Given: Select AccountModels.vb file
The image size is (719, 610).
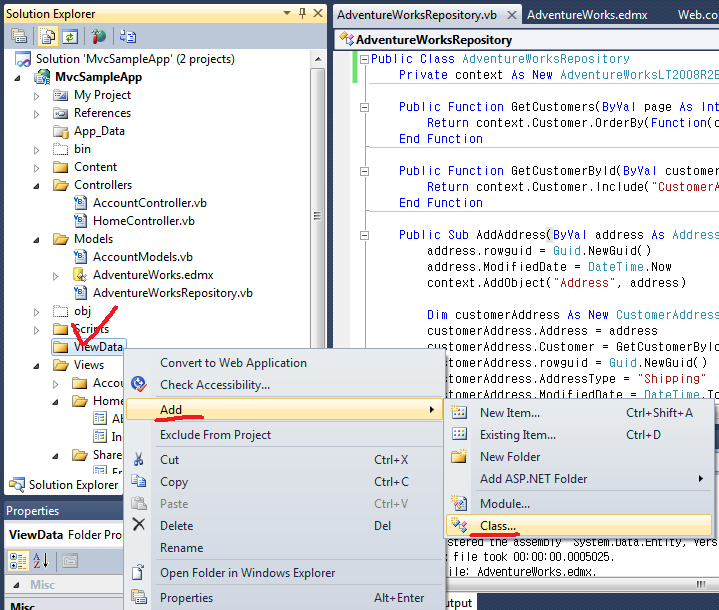Looking at the screenshot, I should 143,257.
